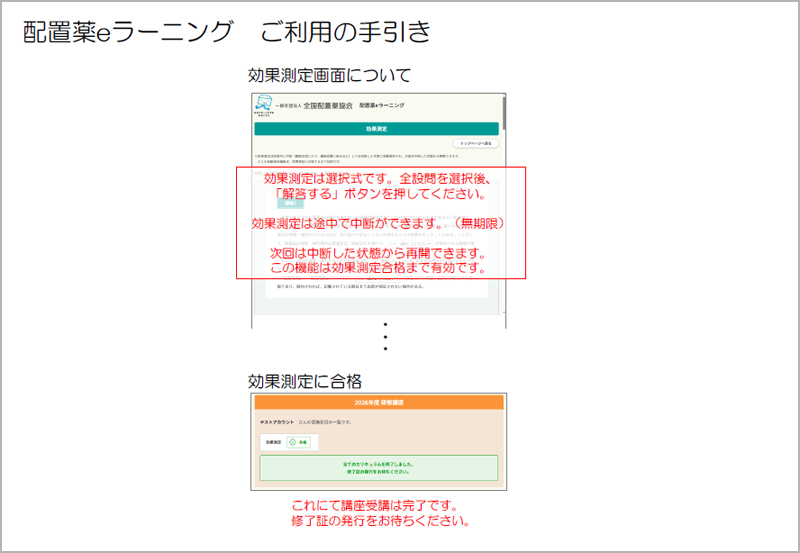Click the 効果測定画面について heading
The width and height of the screenshot is (800, 553).
[329, 75]
